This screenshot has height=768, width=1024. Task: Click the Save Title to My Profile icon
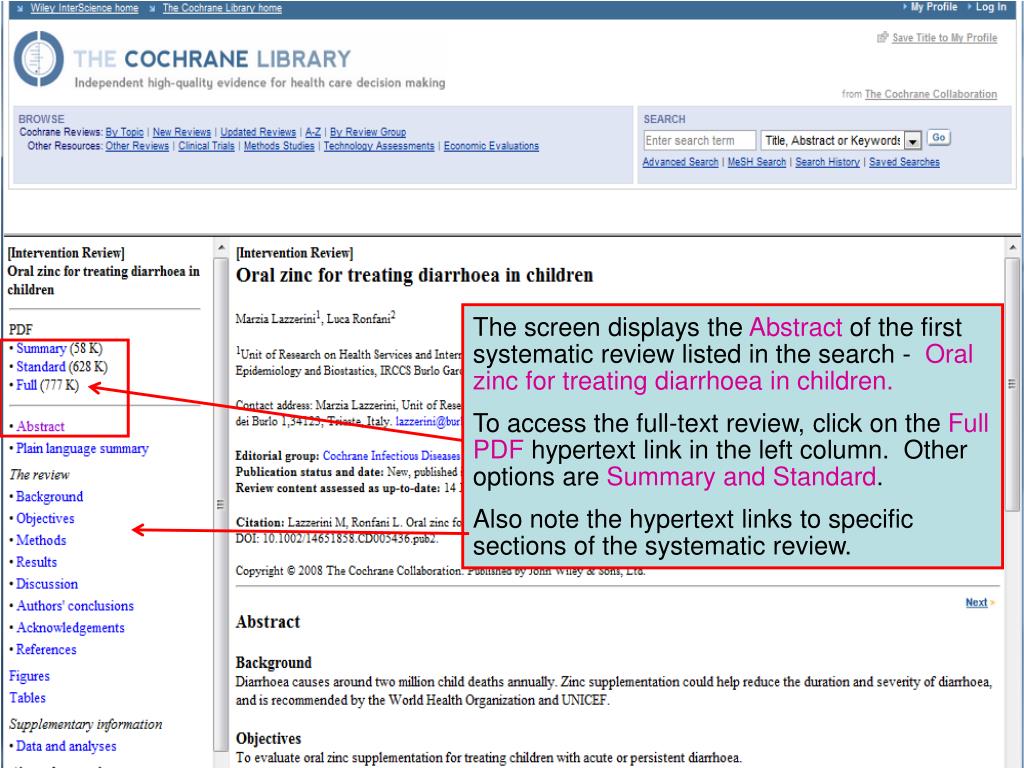[x=882, y=37]
